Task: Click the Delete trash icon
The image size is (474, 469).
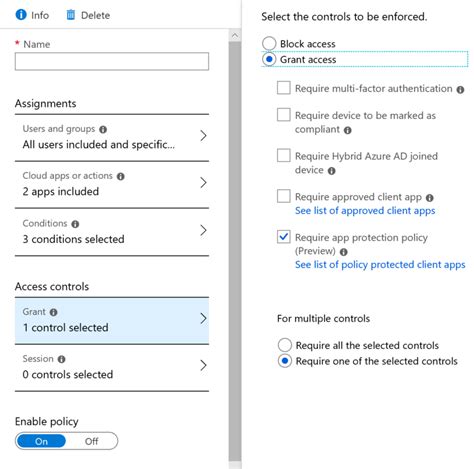Action: click(71, 15)
